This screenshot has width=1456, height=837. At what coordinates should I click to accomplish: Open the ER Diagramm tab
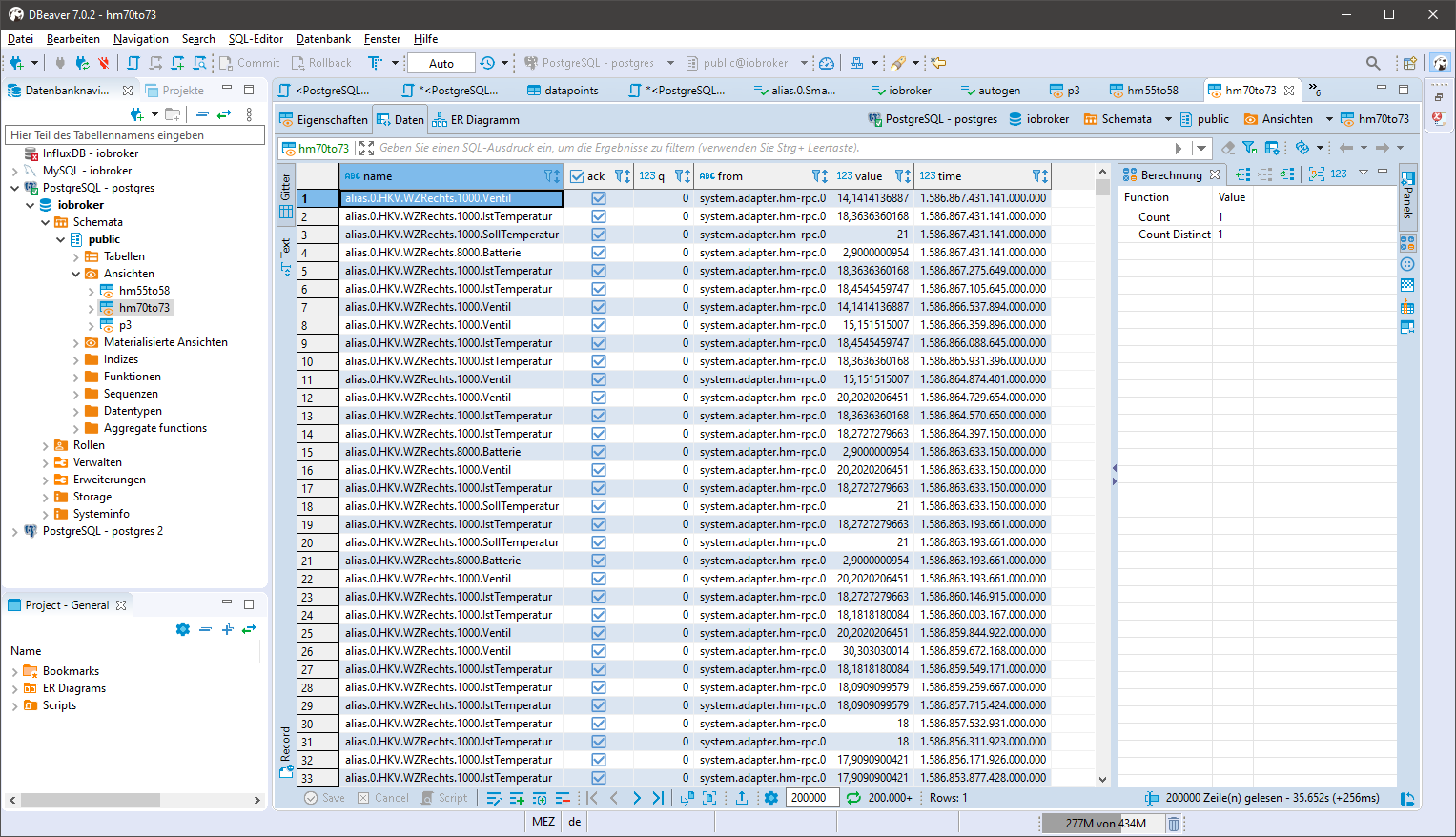coord(475,120)
